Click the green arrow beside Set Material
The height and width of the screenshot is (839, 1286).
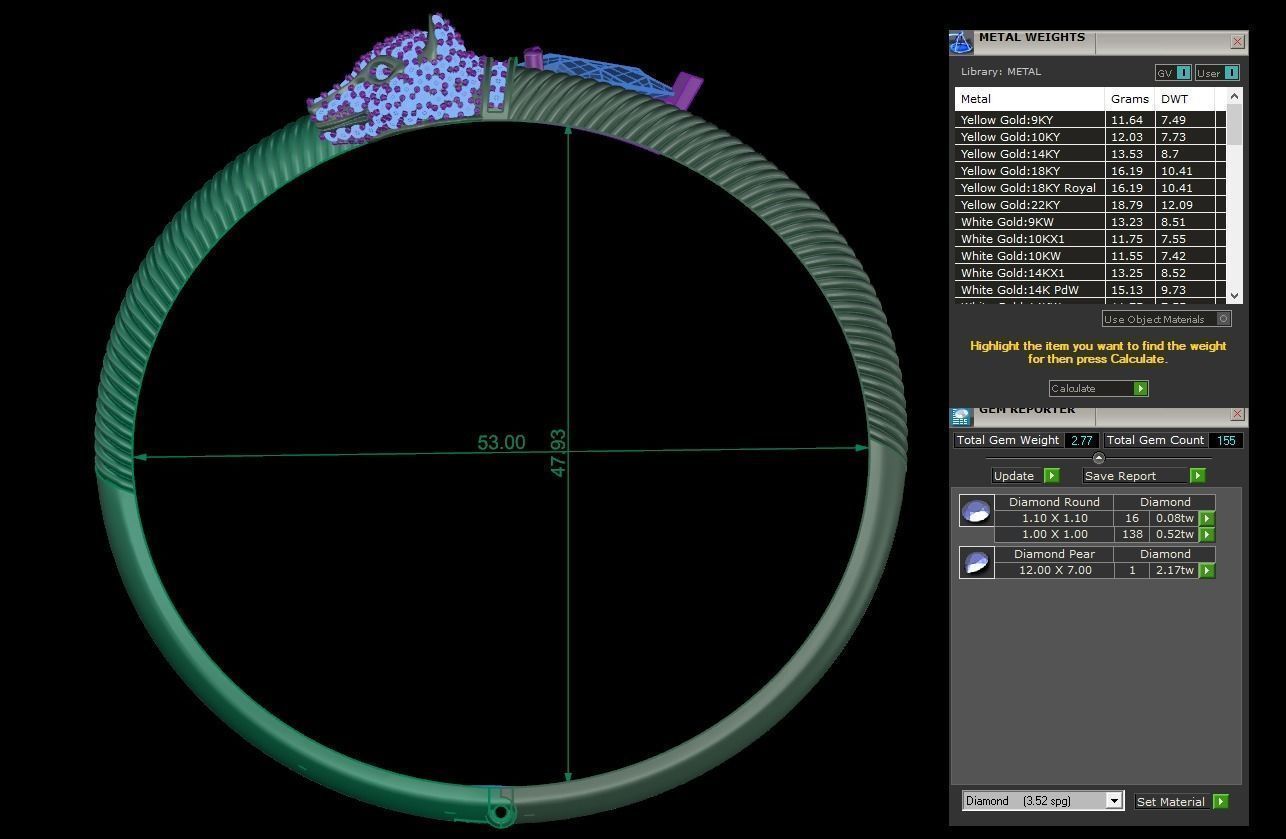coord(1220,801)
